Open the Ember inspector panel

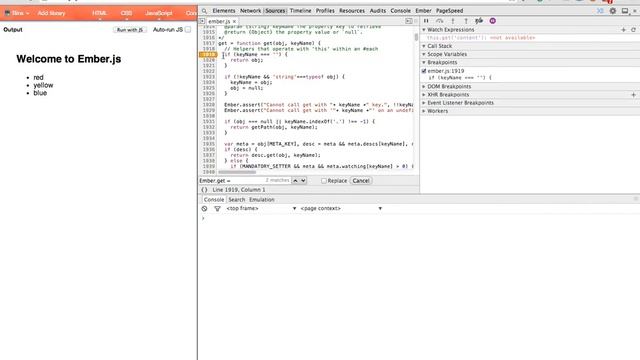pos(423,11)
